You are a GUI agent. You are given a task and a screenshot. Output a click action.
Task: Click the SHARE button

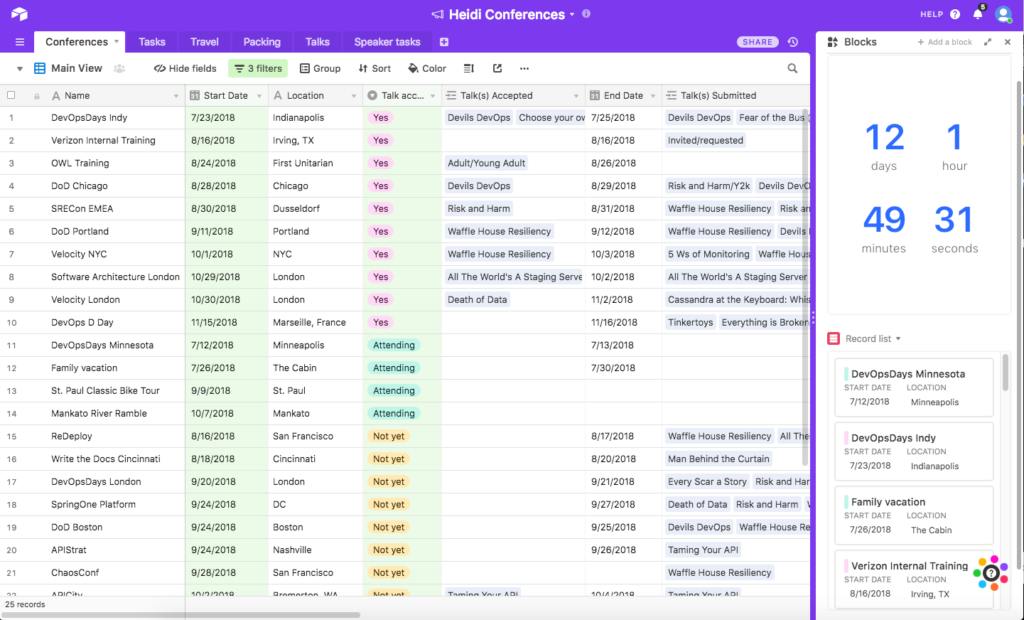pyautogui.click(x=758, y=42)
